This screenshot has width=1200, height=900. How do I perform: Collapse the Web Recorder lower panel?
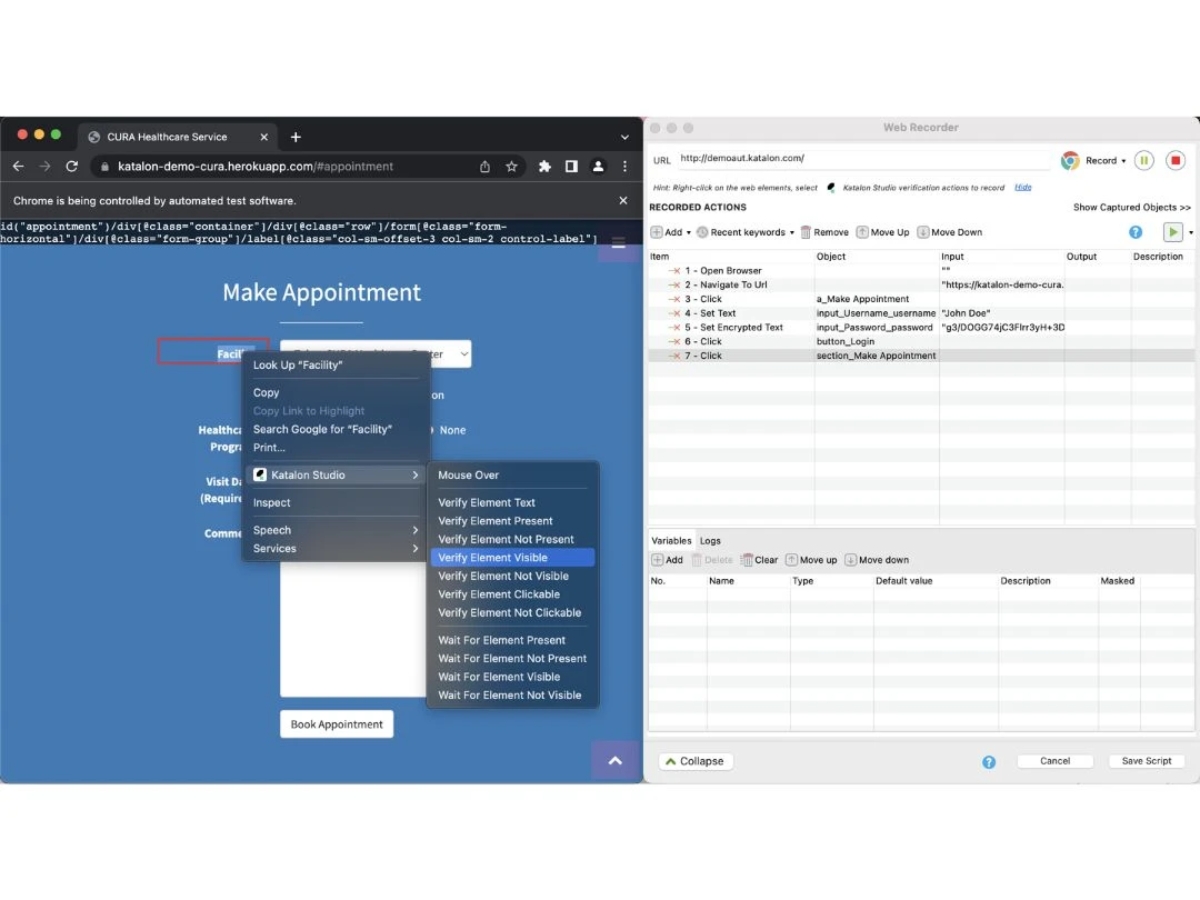click(x=695, y=761)
